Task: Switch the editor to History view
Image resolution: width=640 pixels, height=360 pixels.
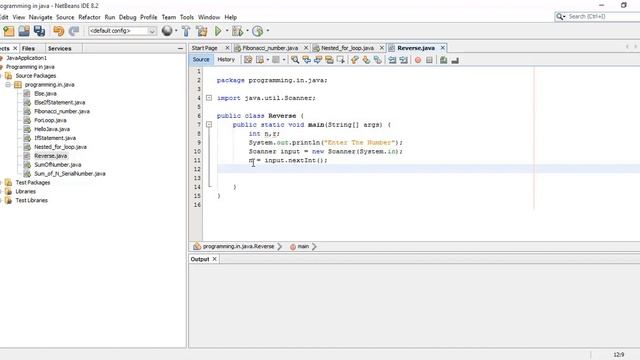Action: [226, 60]
